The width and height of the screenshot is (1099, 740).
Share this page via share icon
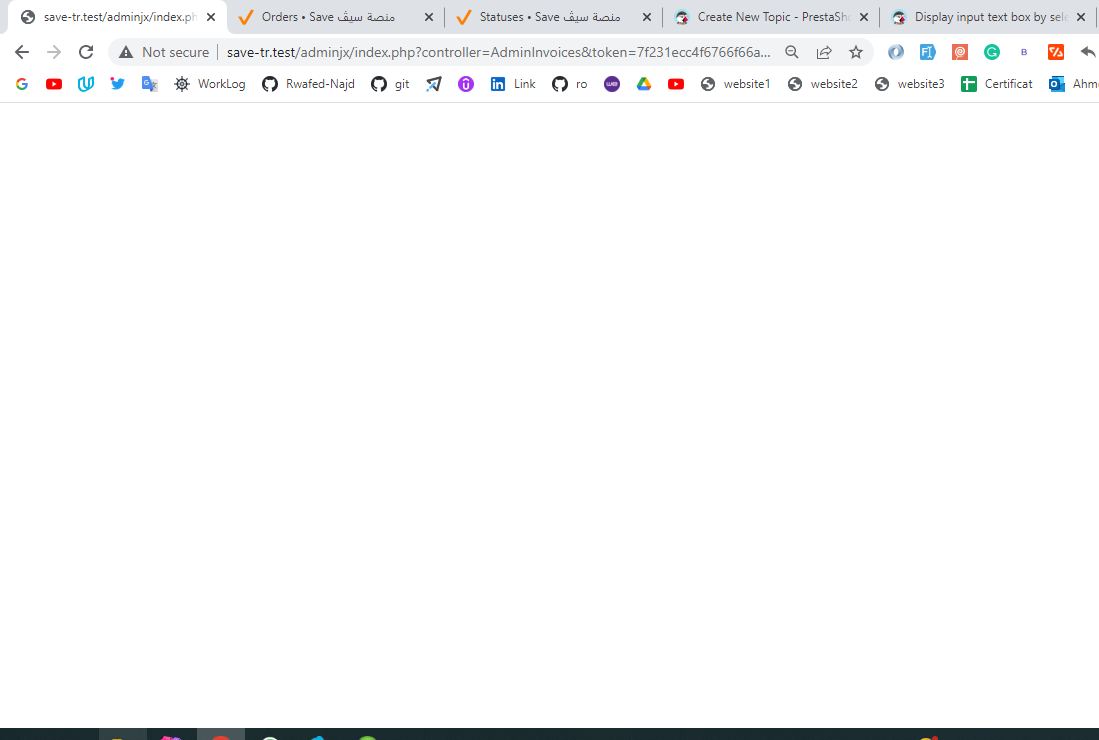(824, 52)
